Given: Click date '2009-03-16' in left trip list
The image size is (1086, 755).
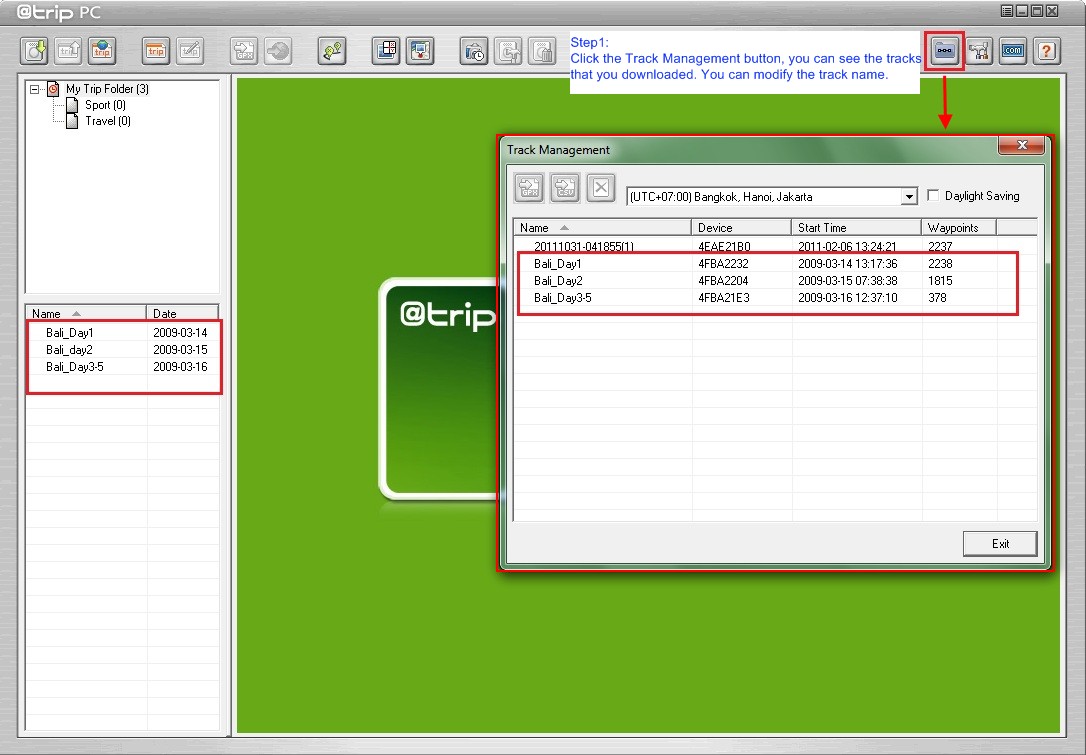Looking at the screenshot, I should tap(180, 366).
